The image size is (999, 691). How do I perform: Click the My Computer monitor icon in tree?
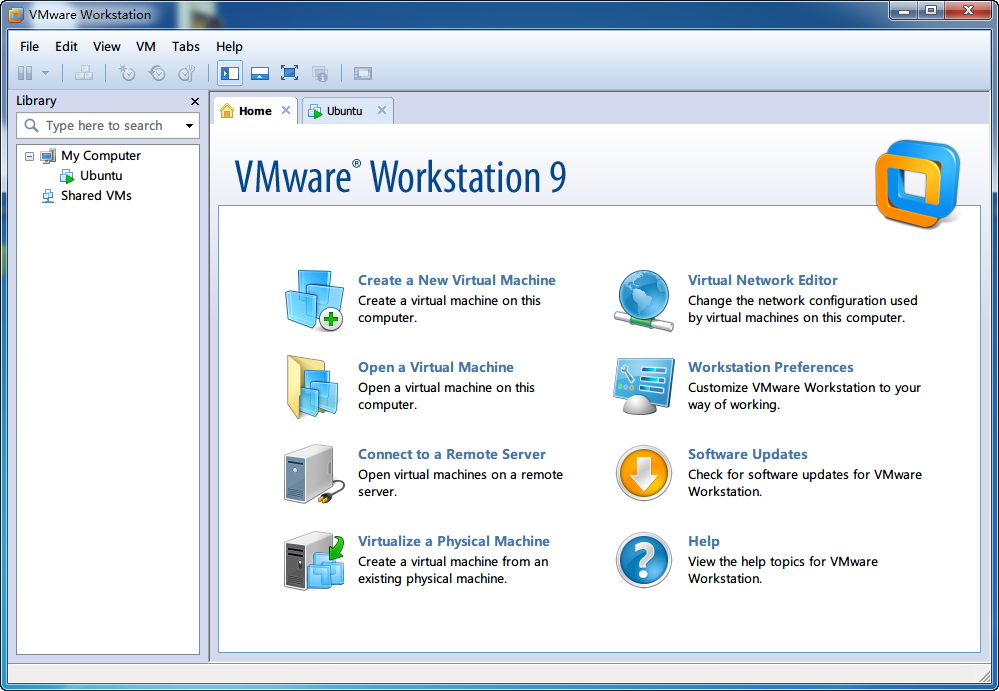pyautogui.click(x=48, y=156)
